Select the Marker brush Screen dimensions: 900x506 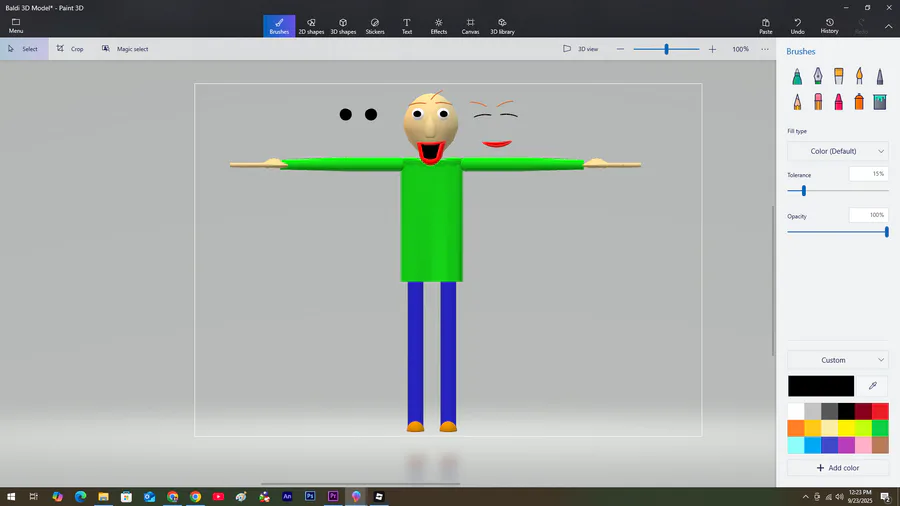[x=797, y=76]
